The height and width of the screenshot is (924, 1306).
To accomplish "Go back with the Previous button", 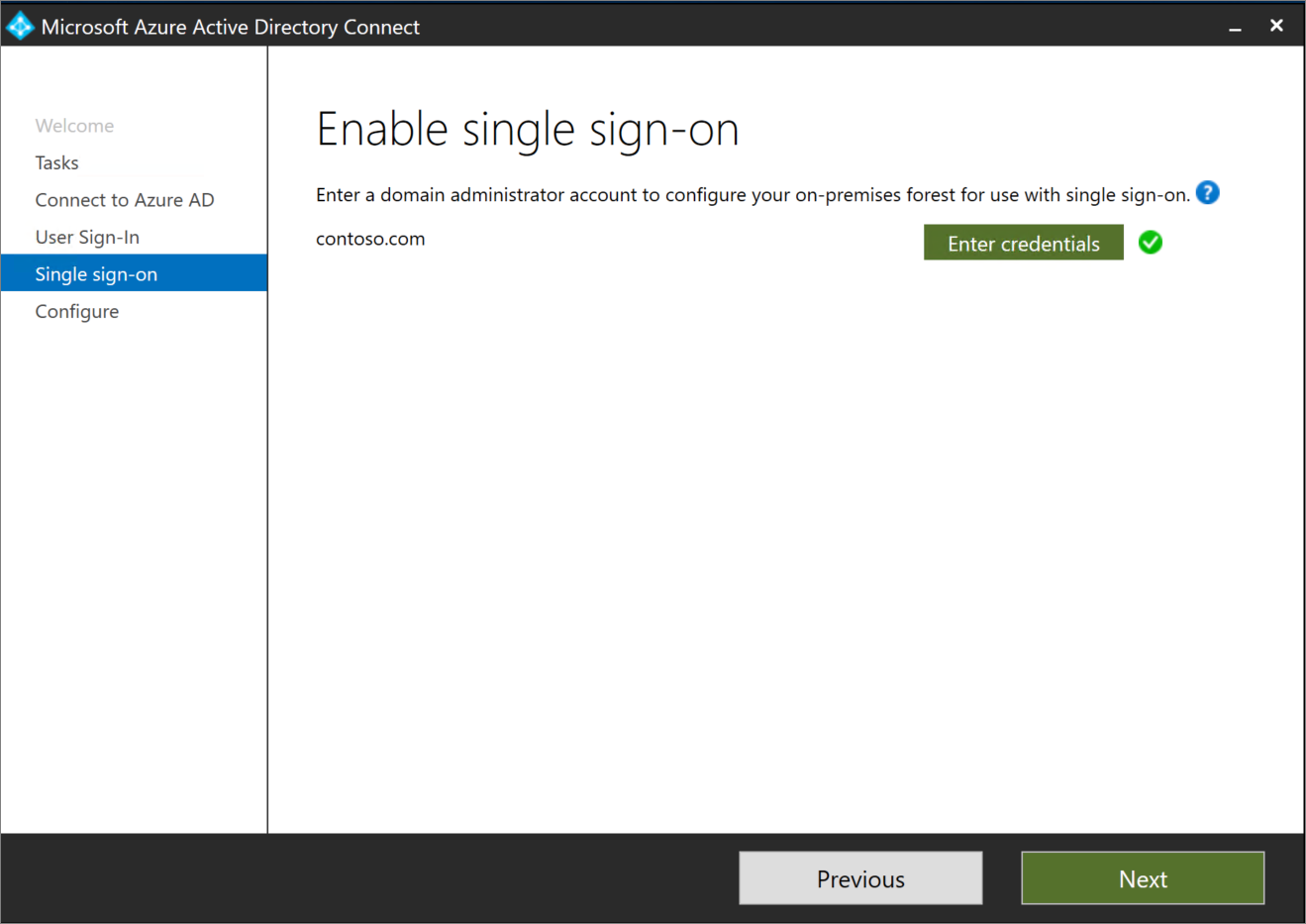I will (860, 878).
